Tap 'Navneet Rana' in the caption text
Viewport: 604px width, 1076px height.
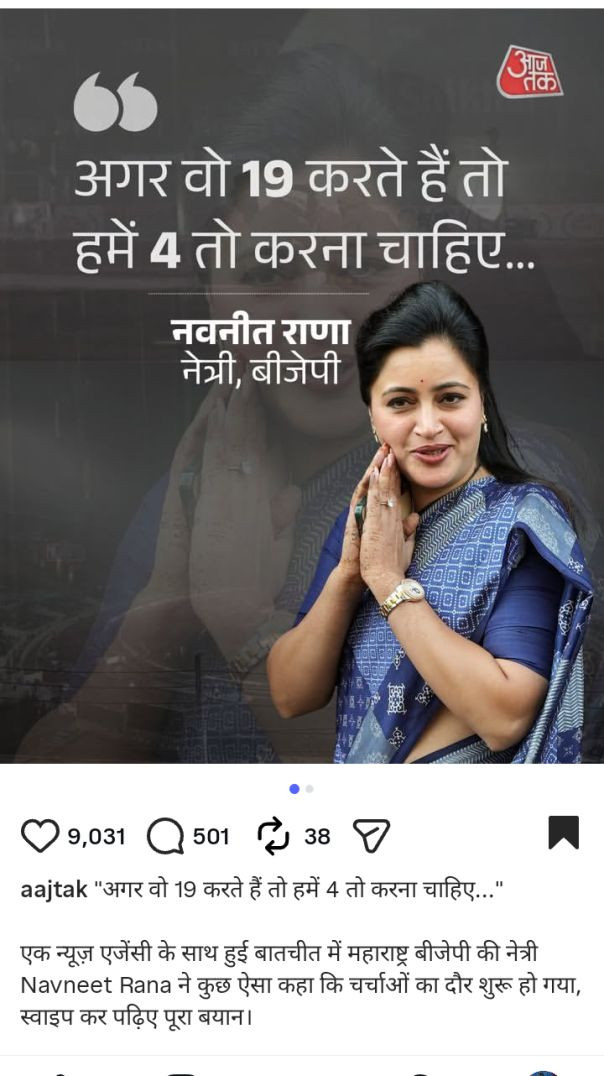click(x=95, y=985)
